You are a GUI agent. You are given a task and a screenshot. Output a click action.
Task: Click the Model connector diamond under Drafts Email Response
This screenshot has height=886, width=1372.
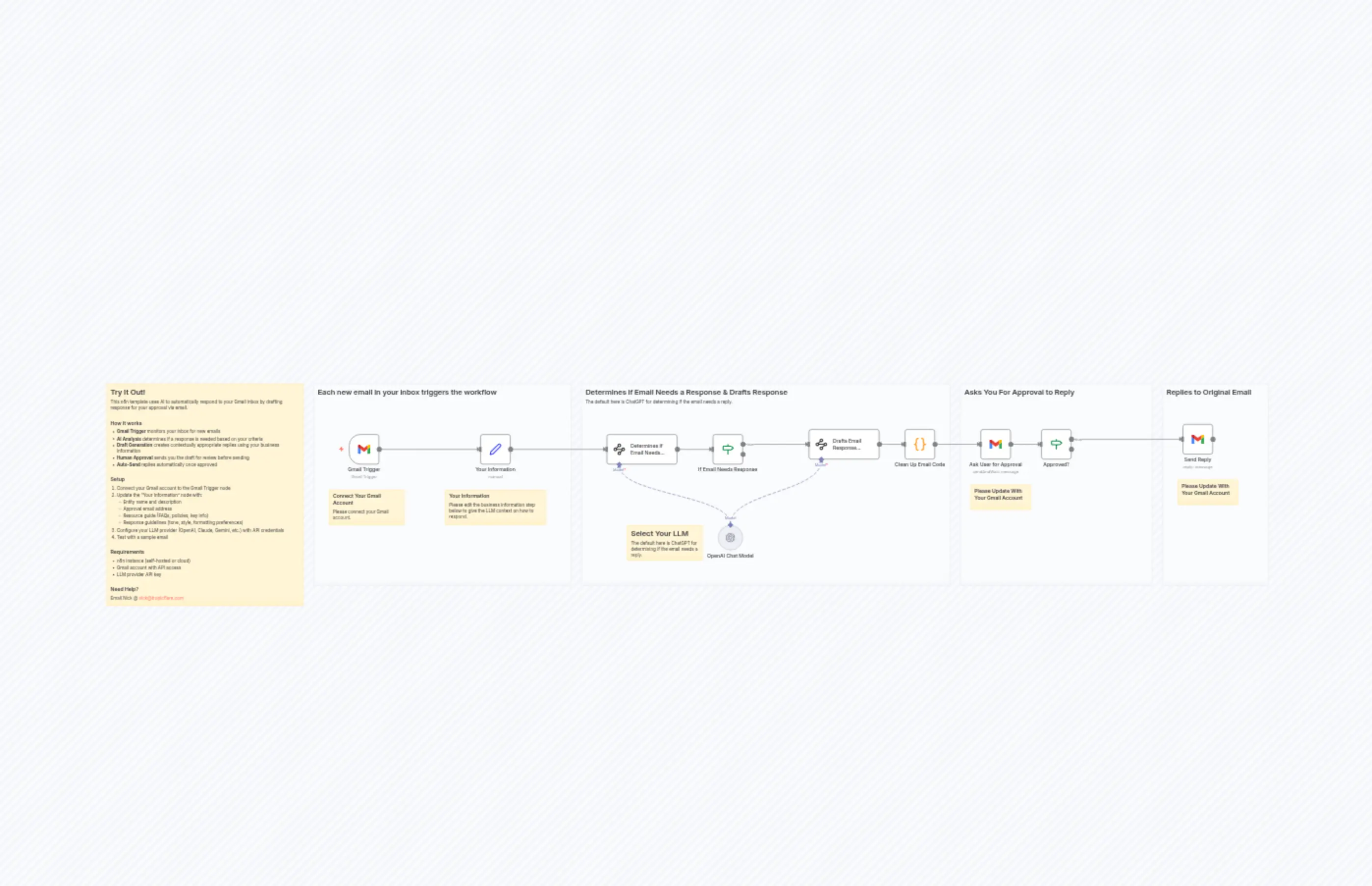coord(822,460)
